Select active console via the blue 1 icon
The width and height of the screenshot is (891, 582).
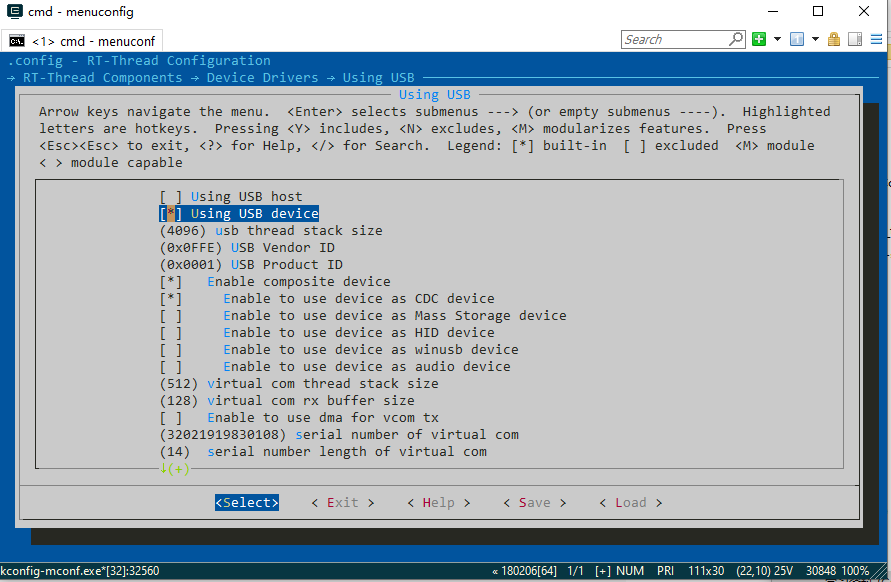coord(796,39)
